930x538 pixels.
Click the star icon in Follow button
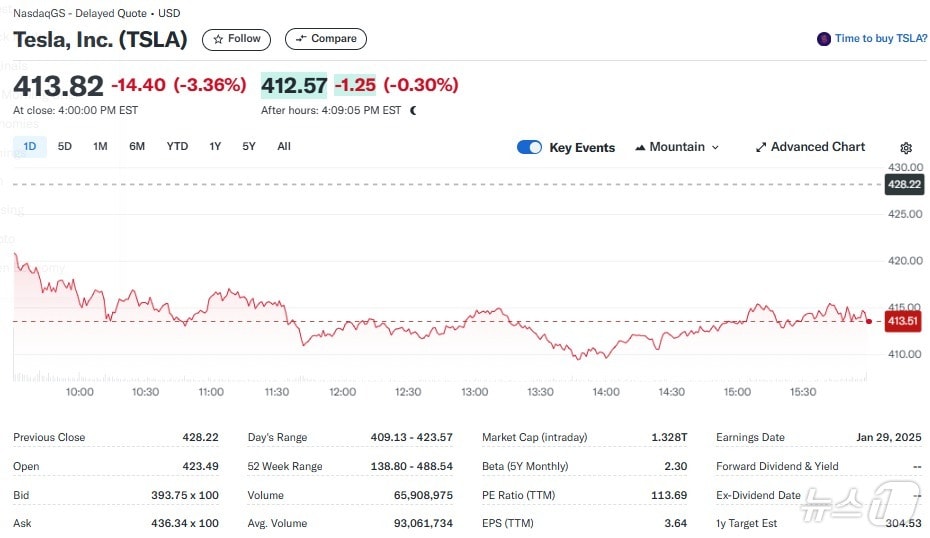[218, 39]
